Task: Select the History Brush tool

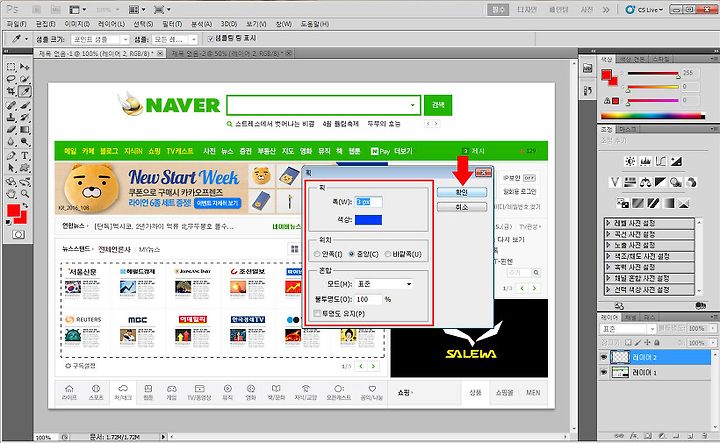Action: point(25,118)
